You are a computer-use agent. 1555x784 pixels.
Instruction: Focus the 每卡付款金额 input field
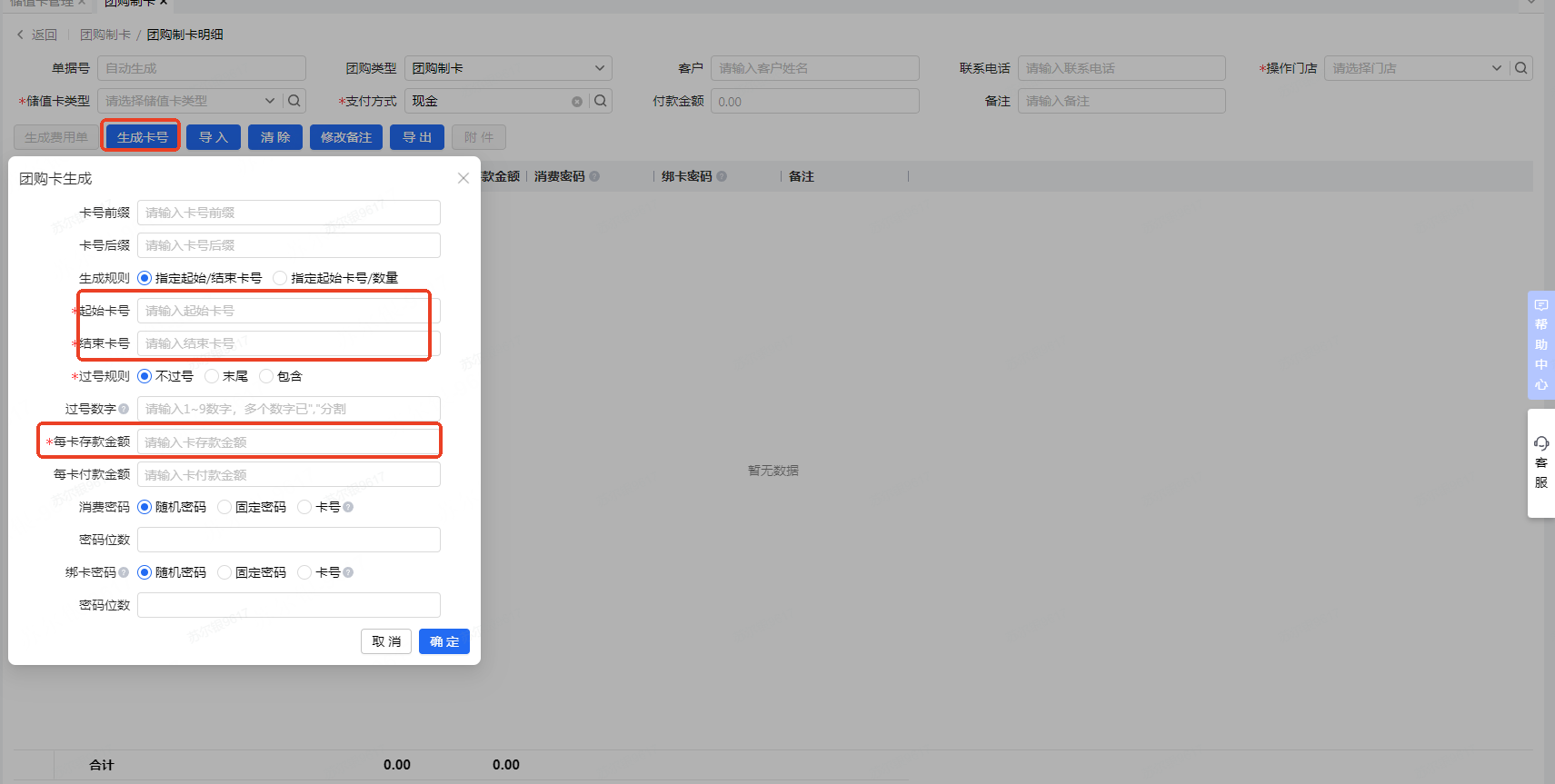pos(289,474)
